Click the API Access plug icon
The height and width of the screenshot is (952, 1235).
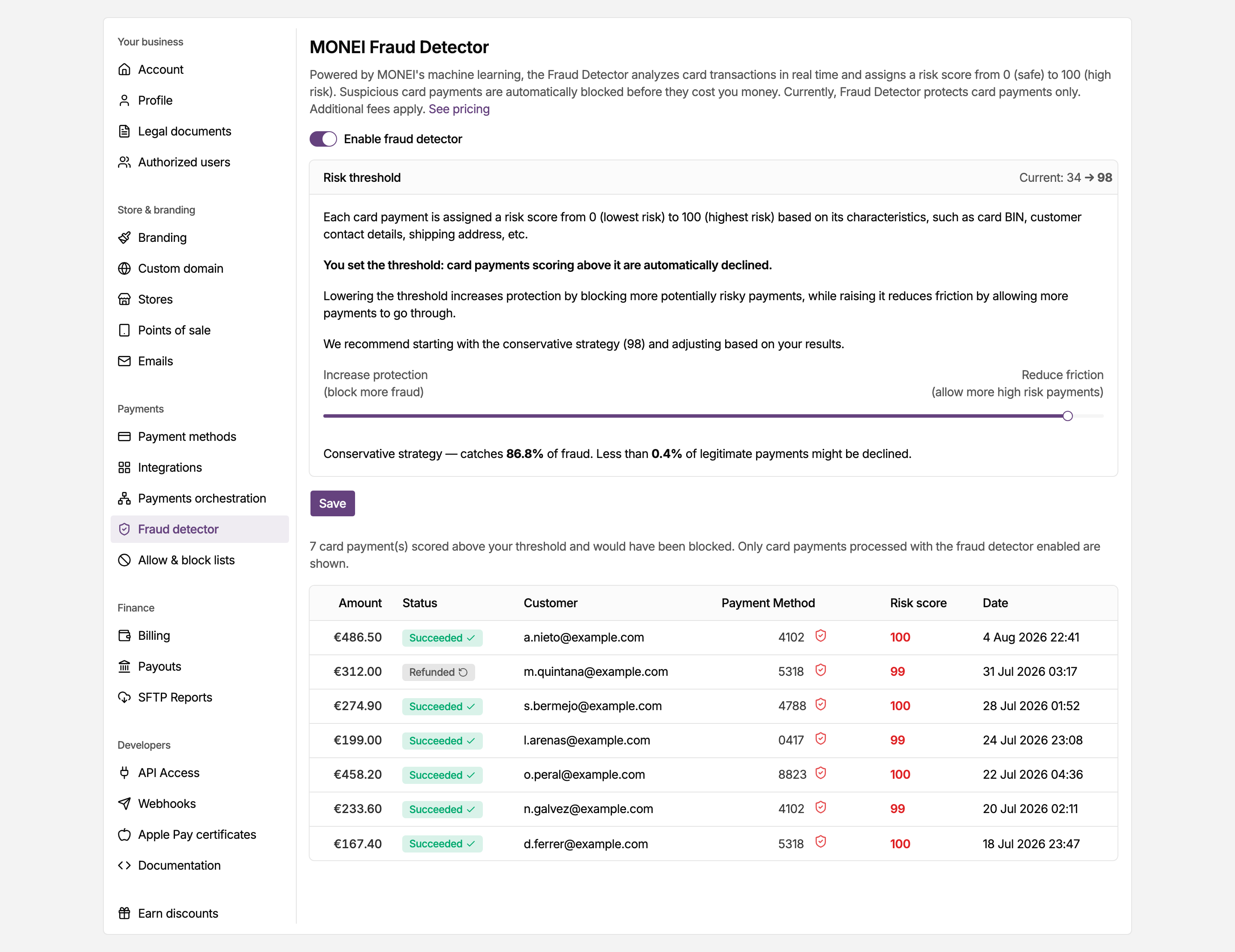coord(124,773)
